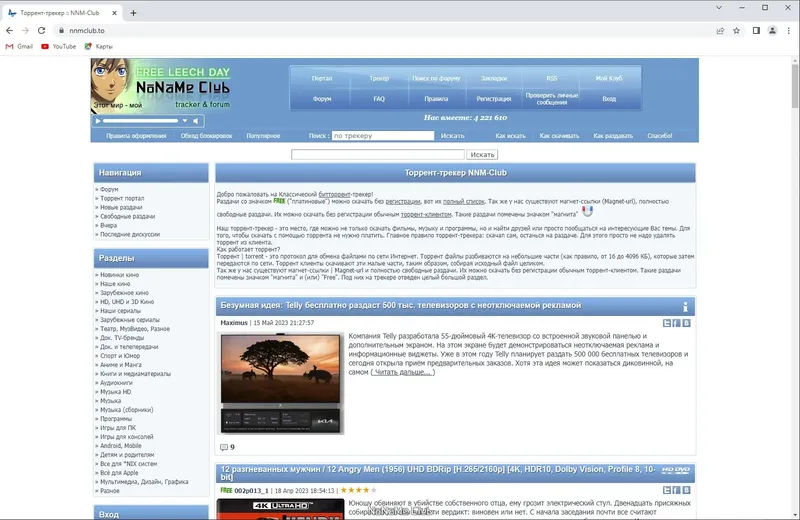800x520 pixels.
Task: Open the Chrome profile icon
Action: pos(772,31)
